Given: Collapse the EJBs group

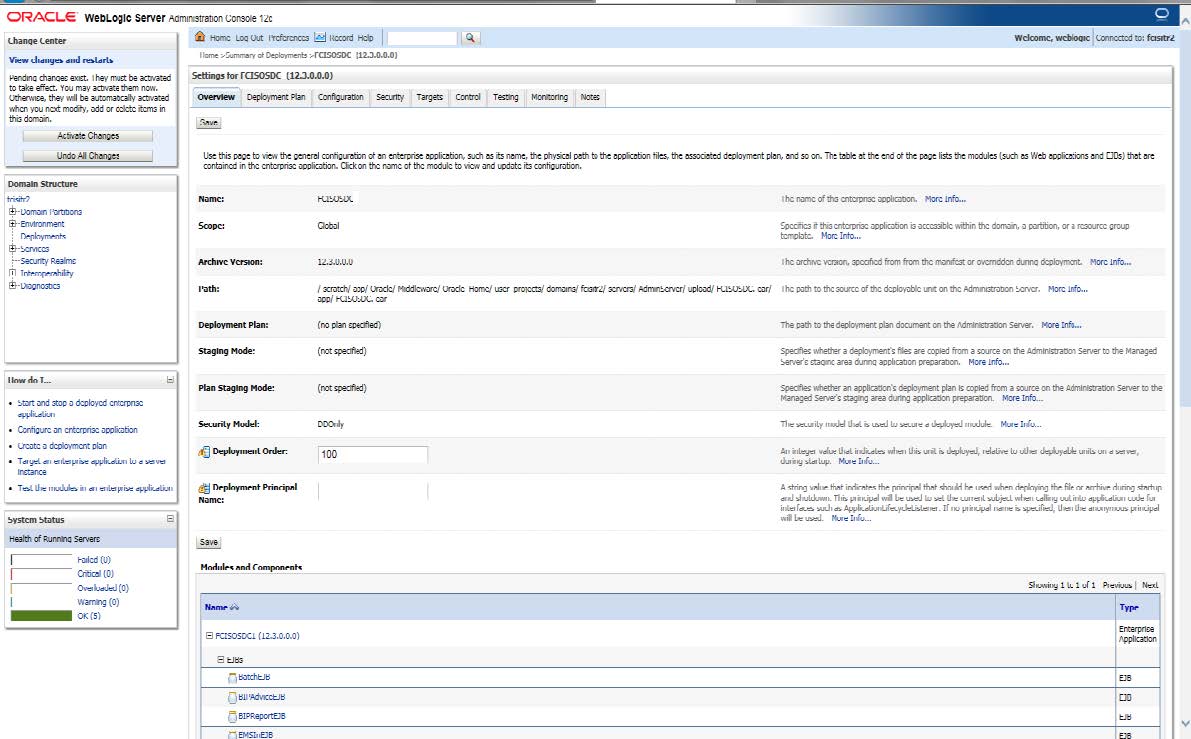Looking at the screenshot, I should click(221, 660).
